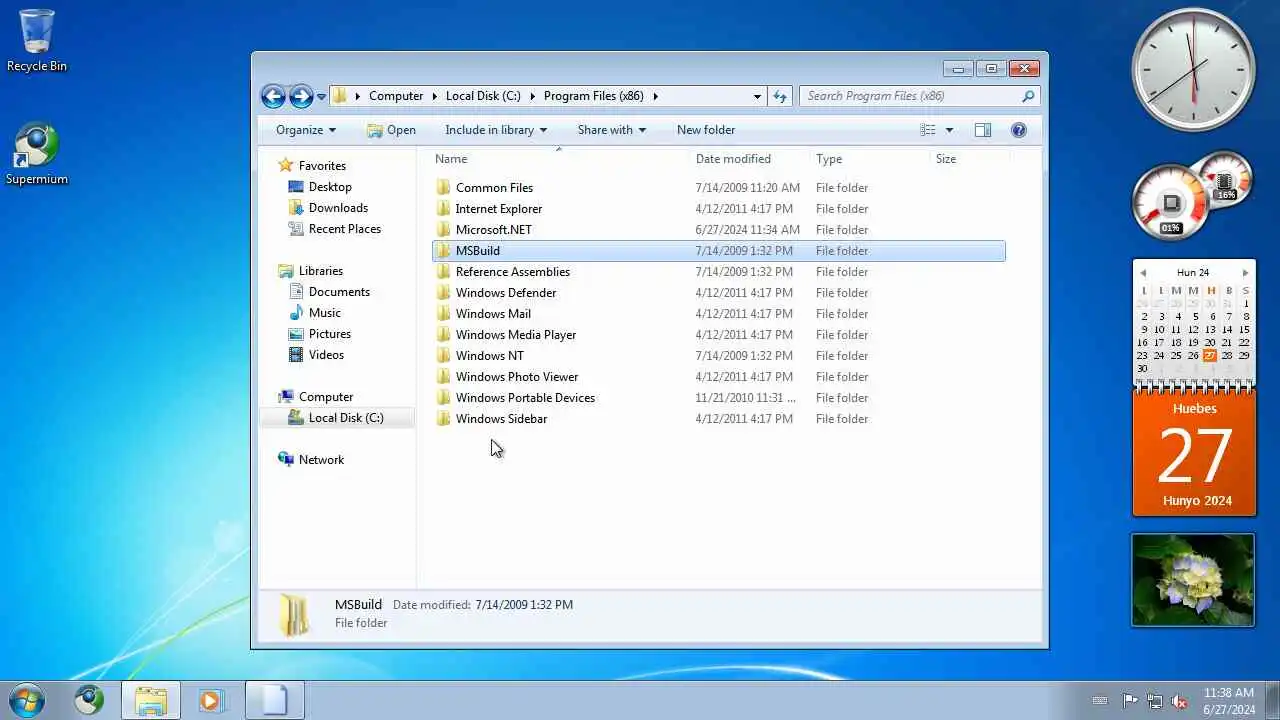Click the muted volume tray icon
The height and width of the screenshot is (720, 1280).
pyautogui.click(x=1179, y=701)
